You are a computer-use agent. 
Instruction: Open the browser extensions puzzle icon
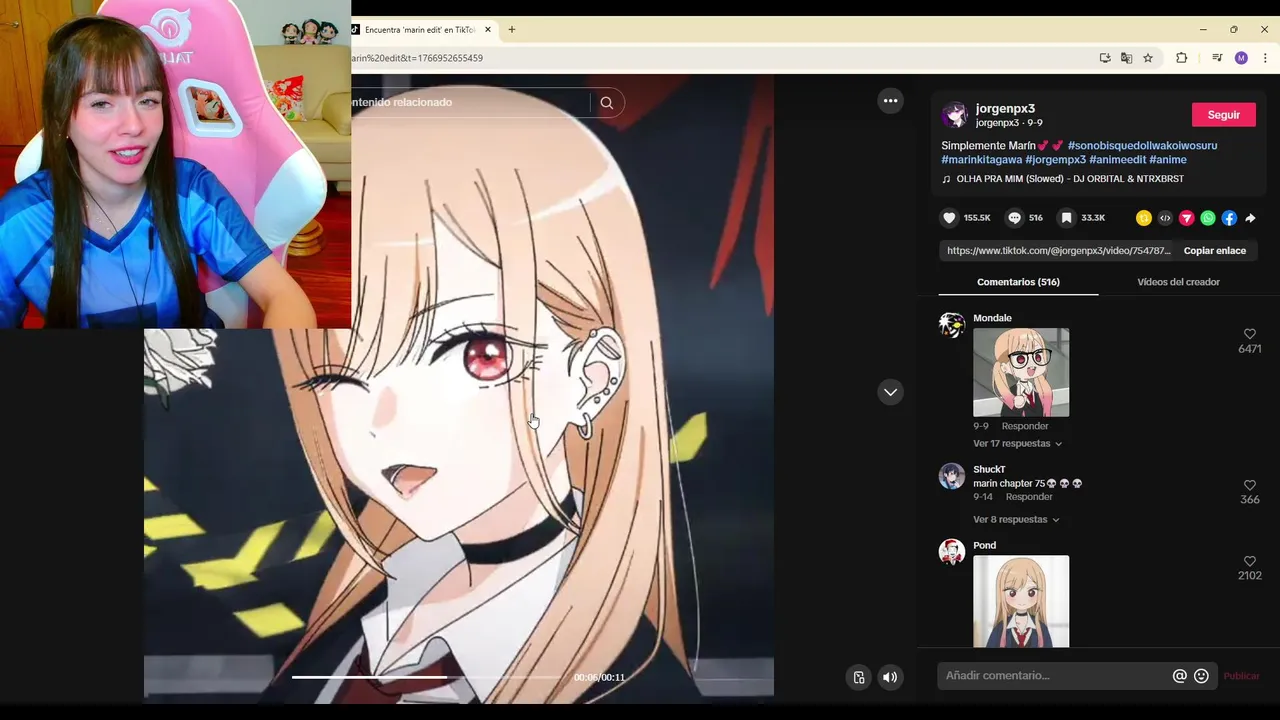[1182, 58]
